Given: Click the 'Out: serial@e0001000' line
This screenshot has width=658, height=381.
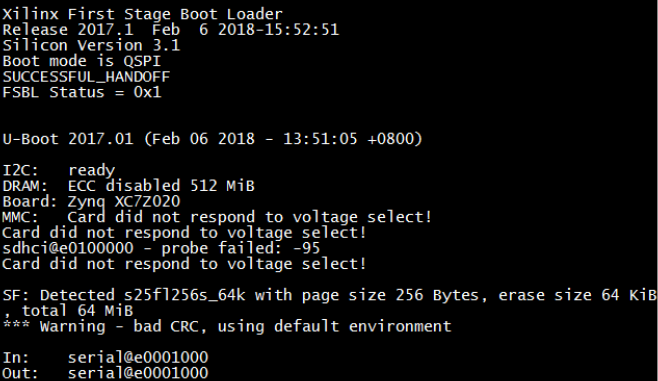Looking at the screenshot, I should click(105, 373).
